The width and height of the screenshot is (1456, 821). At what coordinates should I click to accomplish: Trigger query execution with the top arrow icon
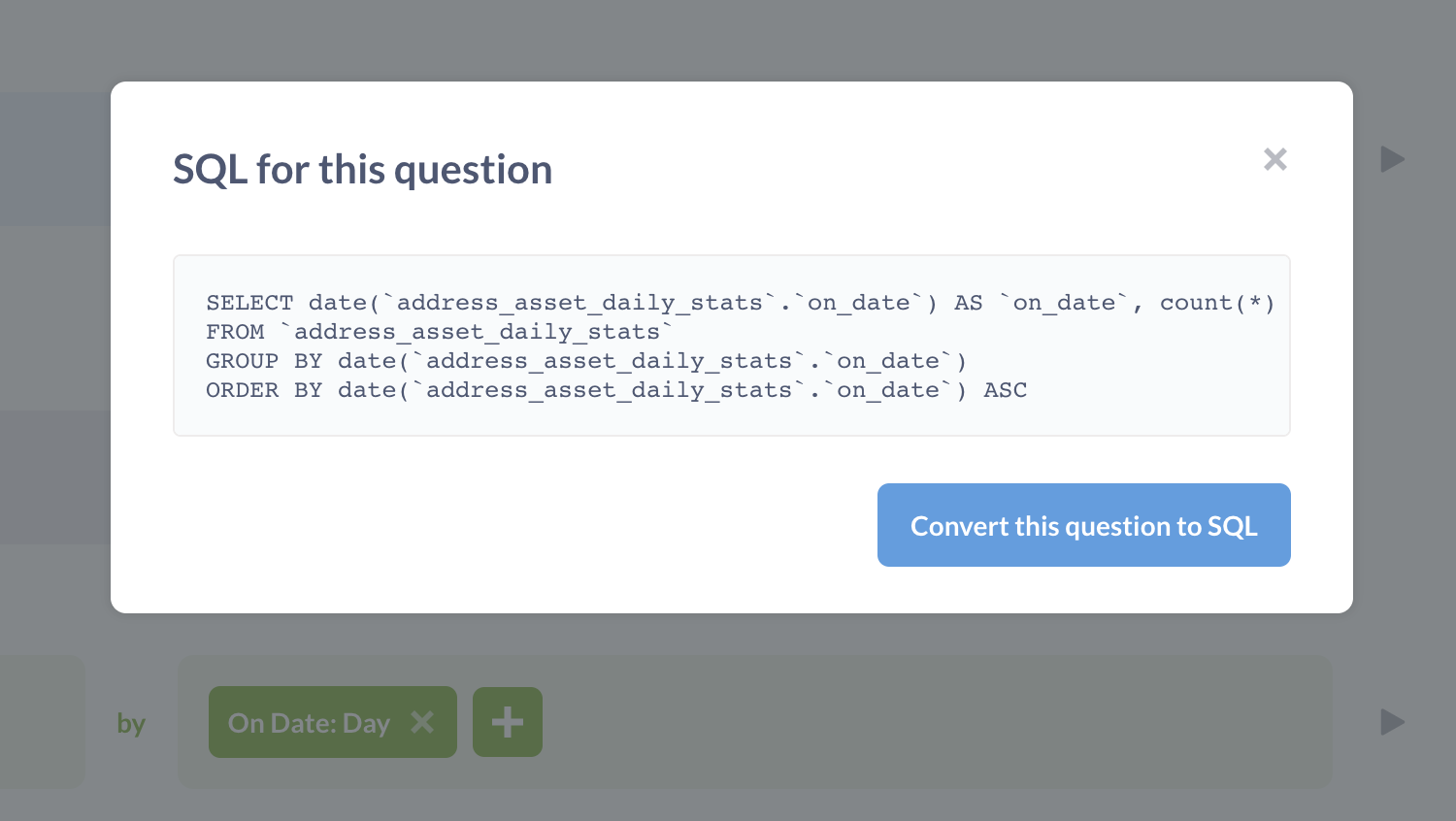[x=1392, y=159]
